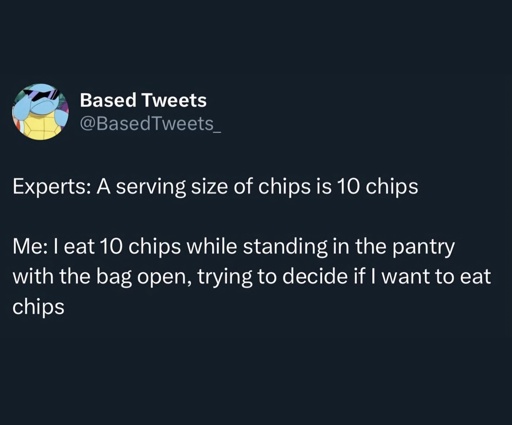Open the Based Tweets display name
Viewport: 512px width, 425px height.
(x=143, y=100)
